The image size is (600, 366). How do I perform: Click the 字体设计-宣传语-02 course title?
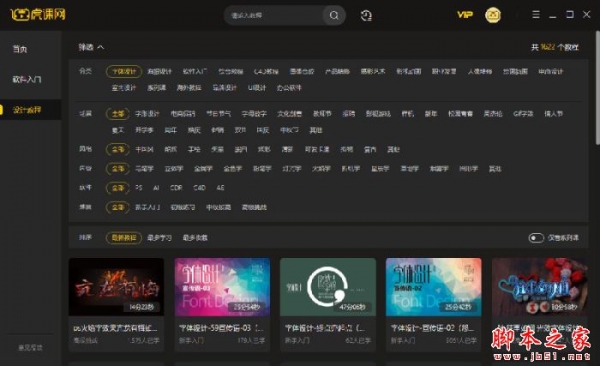click(432, 328)
